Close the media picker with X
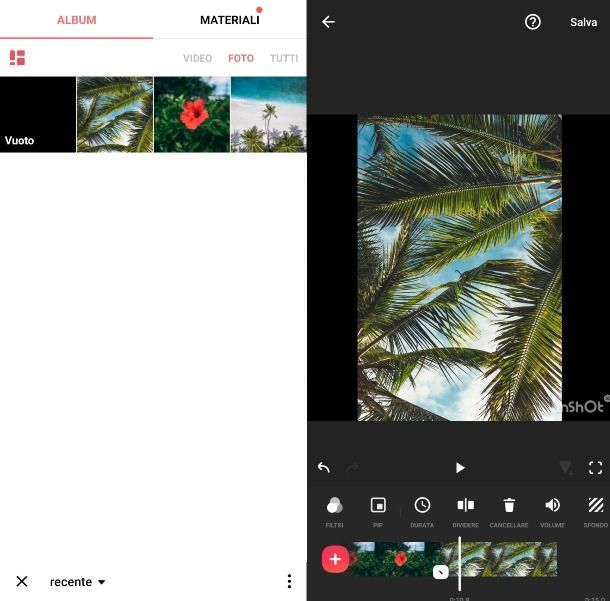The width and height of the screenshot is (610, 601). click(x=22, y=582)
